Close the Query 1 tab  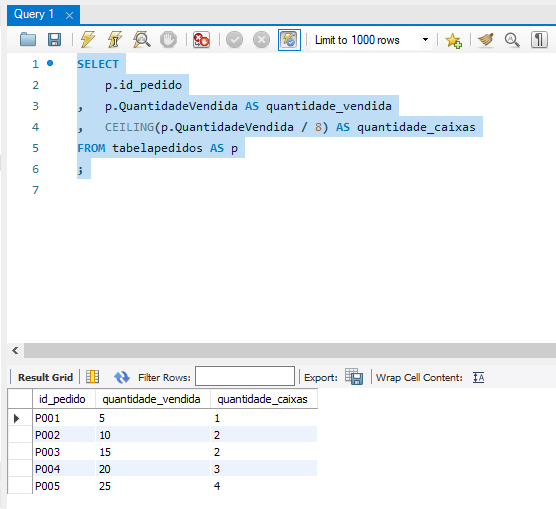point(70,15)
